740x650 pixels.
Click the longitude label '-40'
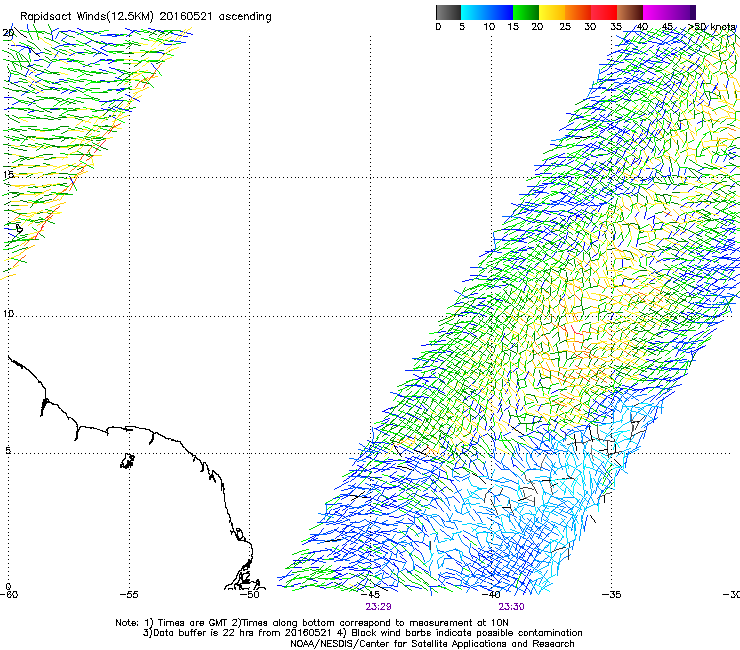pos(491,594)
